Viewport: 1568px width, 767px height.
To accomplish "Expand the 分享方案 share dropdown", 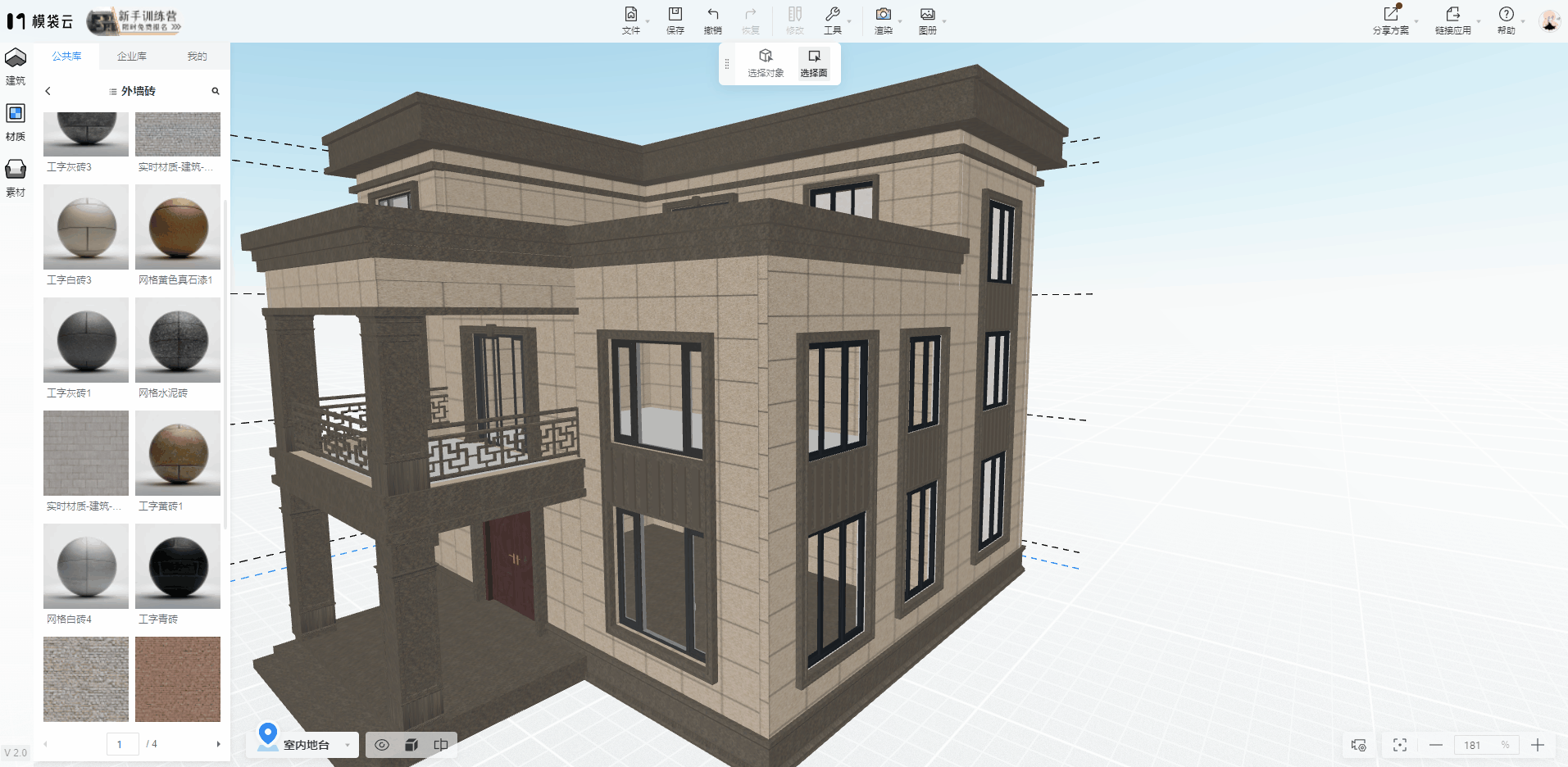I will pyautogui.click(x=1416, y=21).
